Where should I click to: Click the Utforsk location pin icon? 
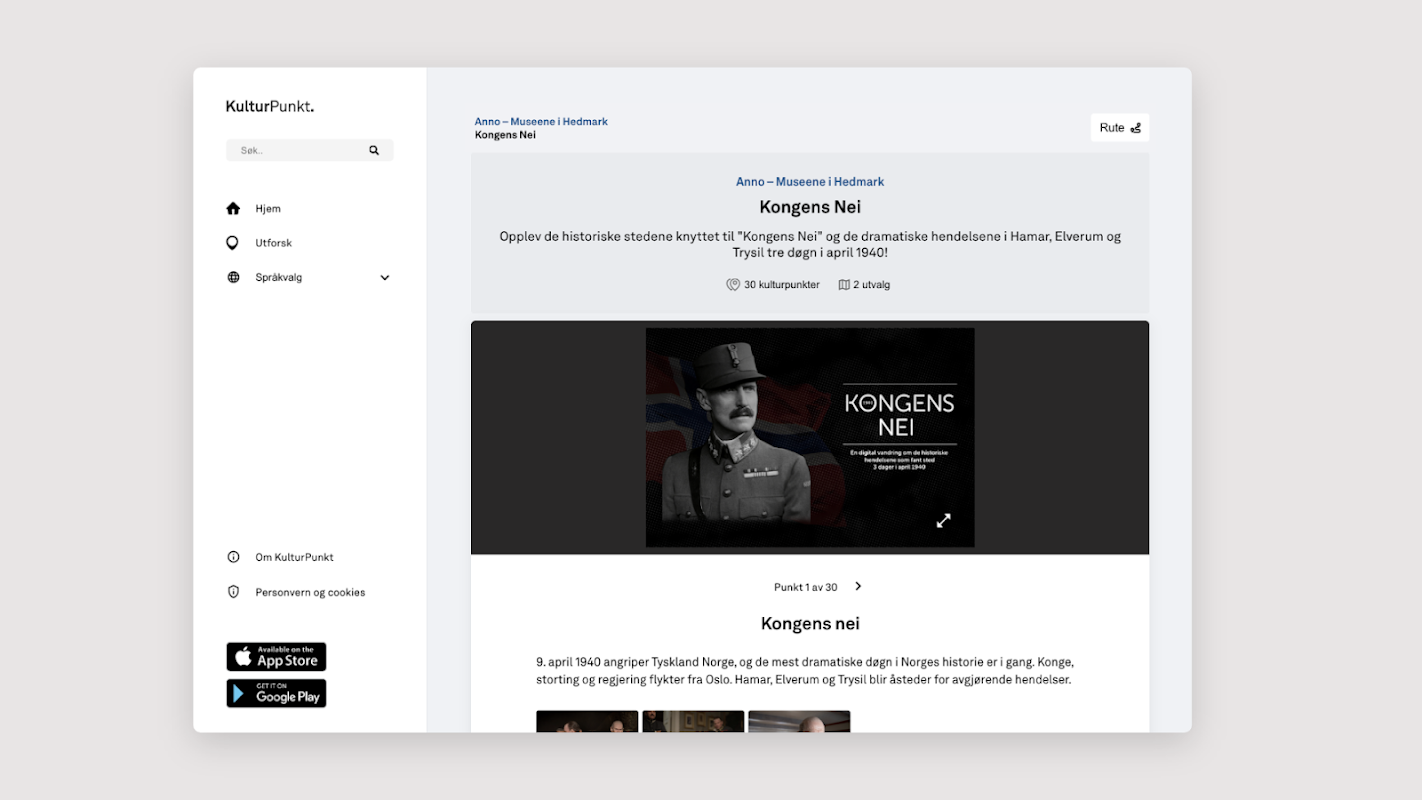(x=233, y=243)
